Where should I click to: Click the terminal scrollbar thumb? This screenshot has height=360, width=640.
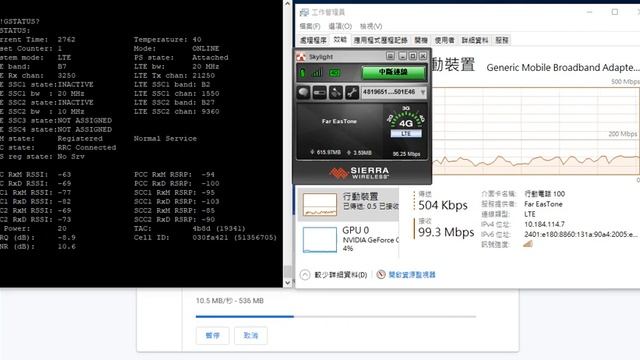tap(287, 271)
